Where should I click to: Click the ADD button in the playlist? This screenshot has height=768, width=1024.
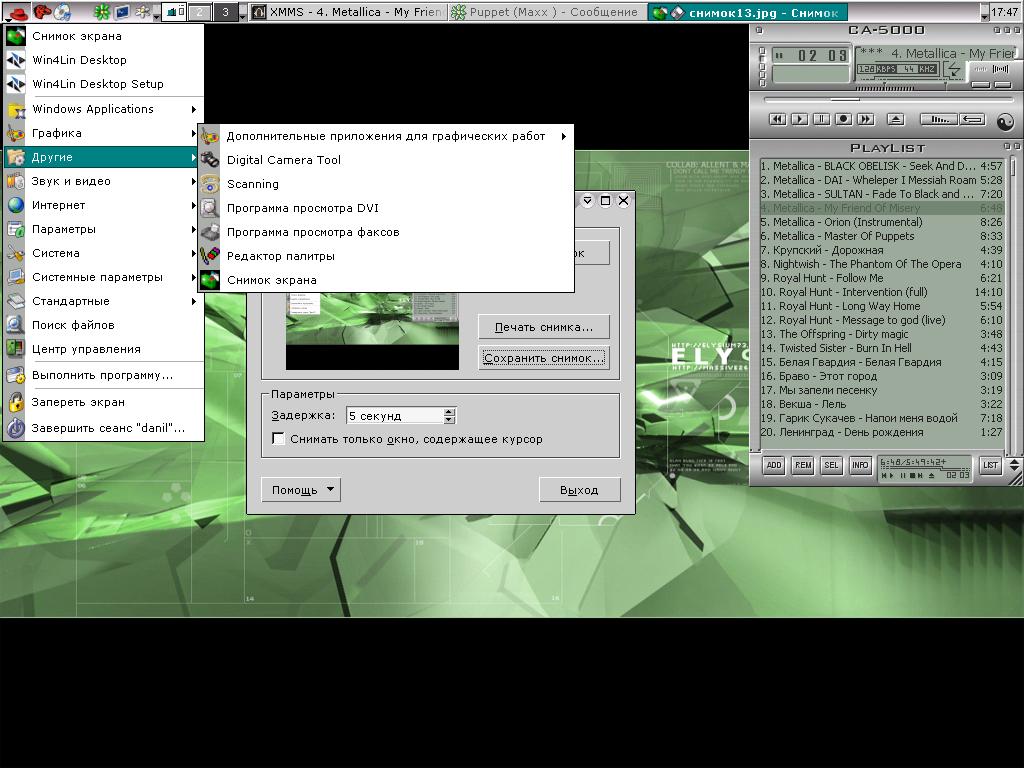click(774, 465)
